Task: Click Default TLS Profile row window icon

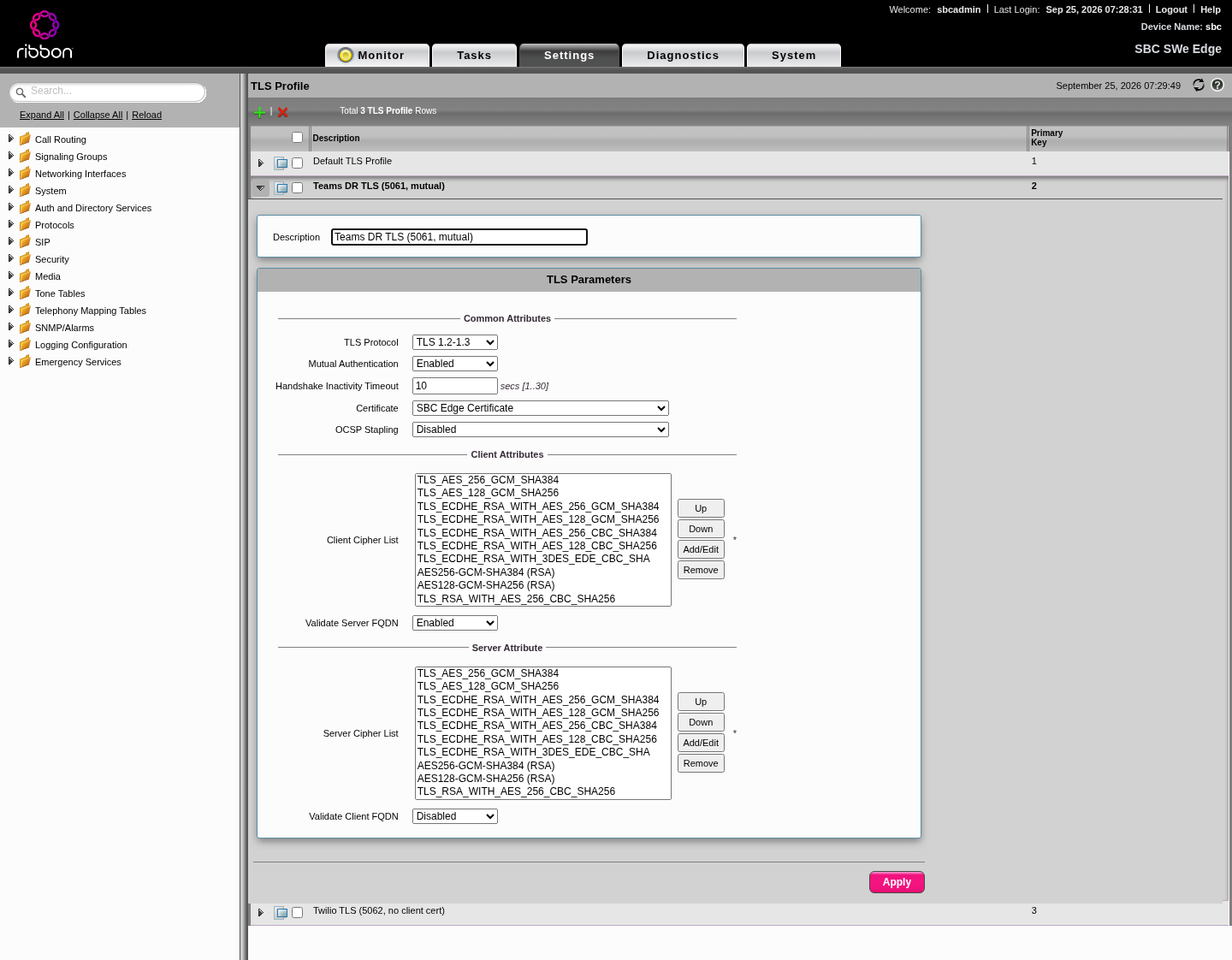Action: coord(281,163)
